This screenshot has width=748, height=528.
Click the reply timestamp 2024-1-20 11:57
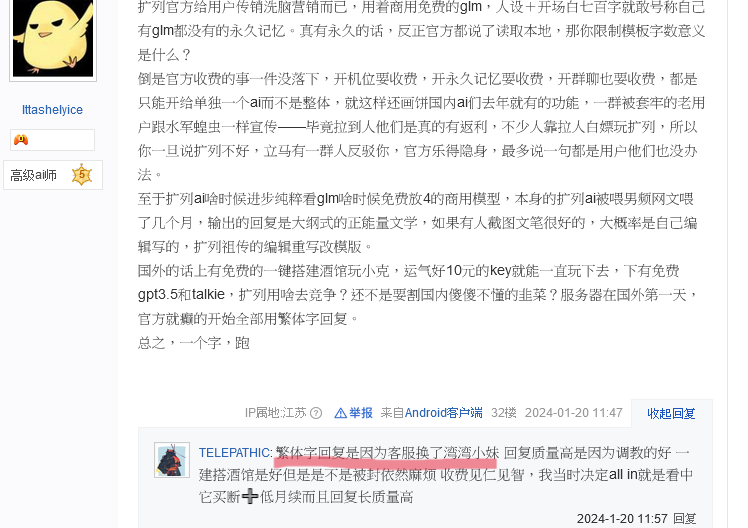tap(622, 518)
